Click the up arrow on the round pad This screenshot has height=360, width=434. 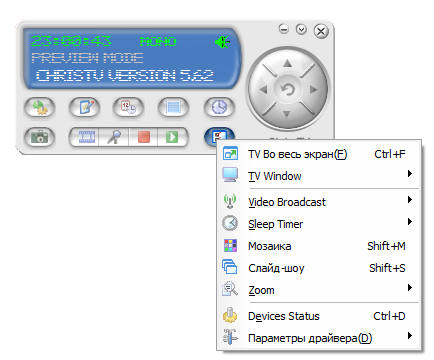coord(288,63)
